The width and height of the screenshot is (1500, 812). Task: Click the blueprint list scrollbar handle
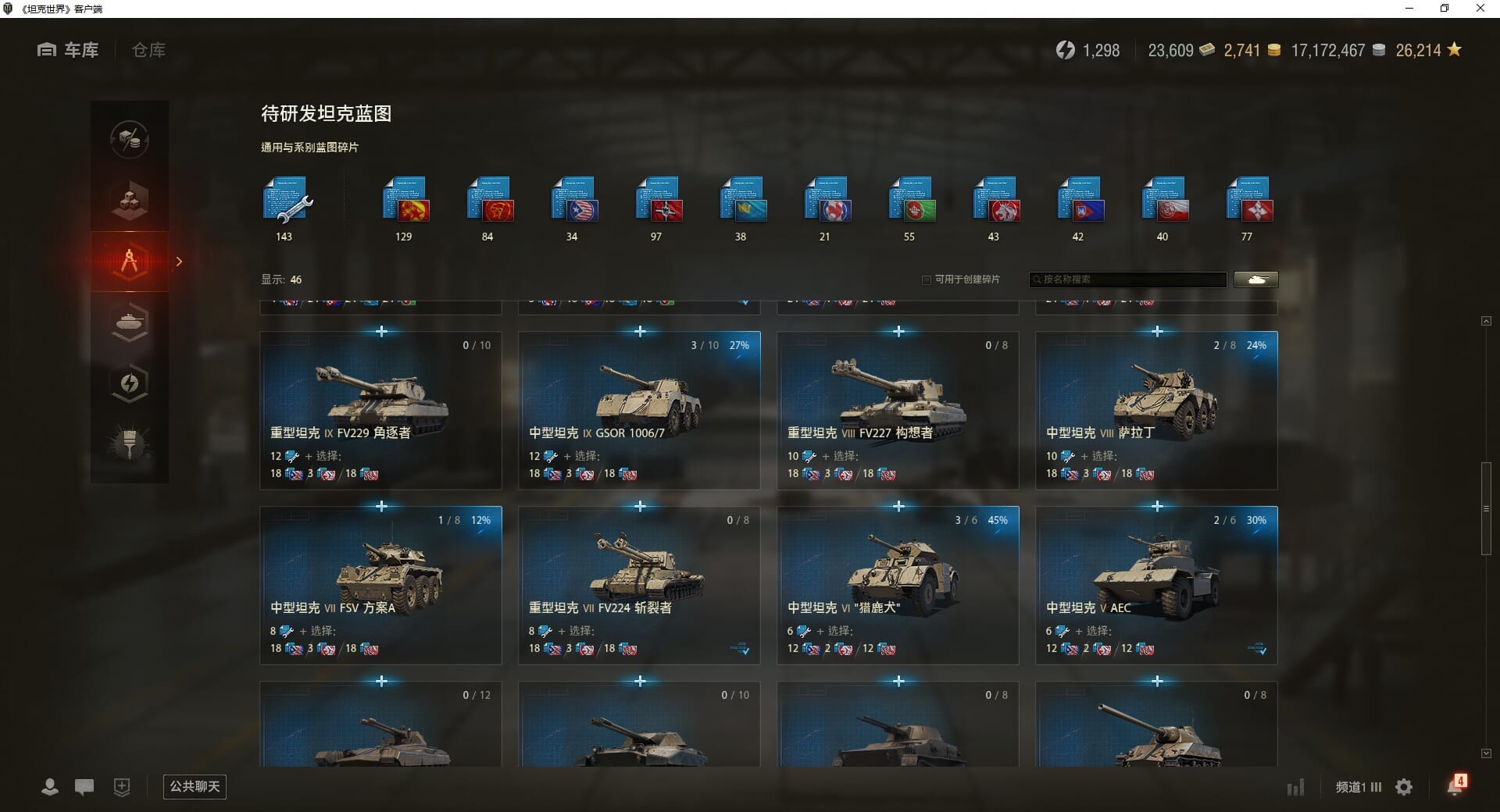tap(1486, 508)
